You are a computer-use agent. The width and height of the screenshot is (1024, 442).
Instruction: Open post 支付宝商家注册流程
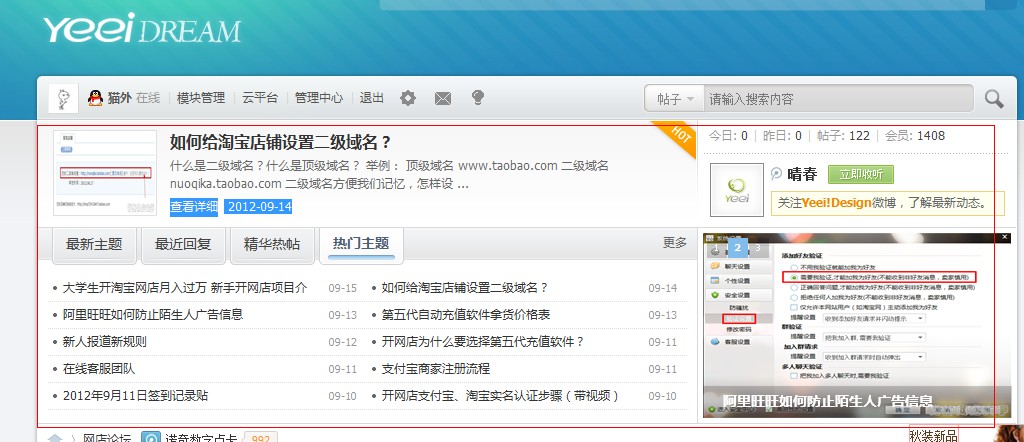point(436,369)
